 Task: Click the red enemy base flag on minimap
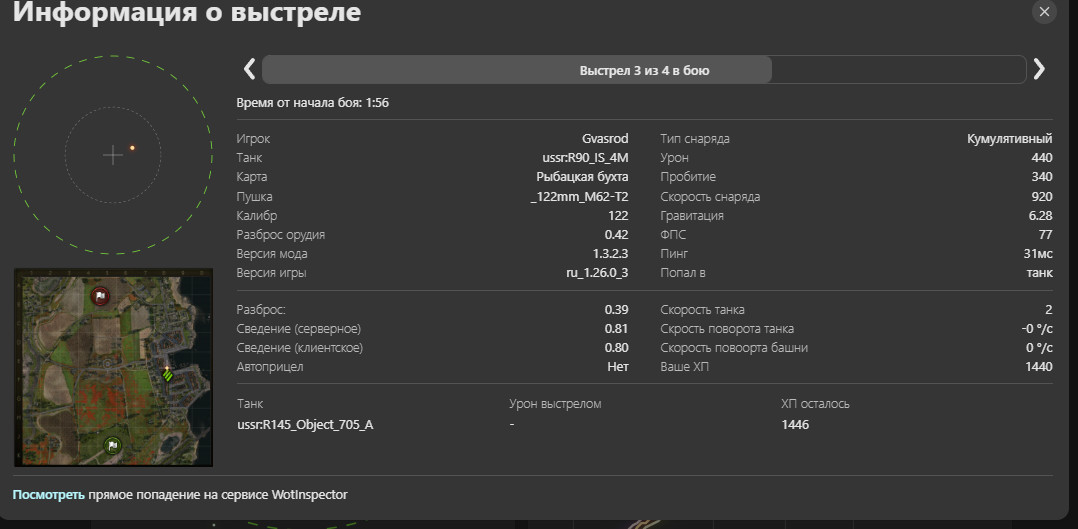tap(100, 296)
